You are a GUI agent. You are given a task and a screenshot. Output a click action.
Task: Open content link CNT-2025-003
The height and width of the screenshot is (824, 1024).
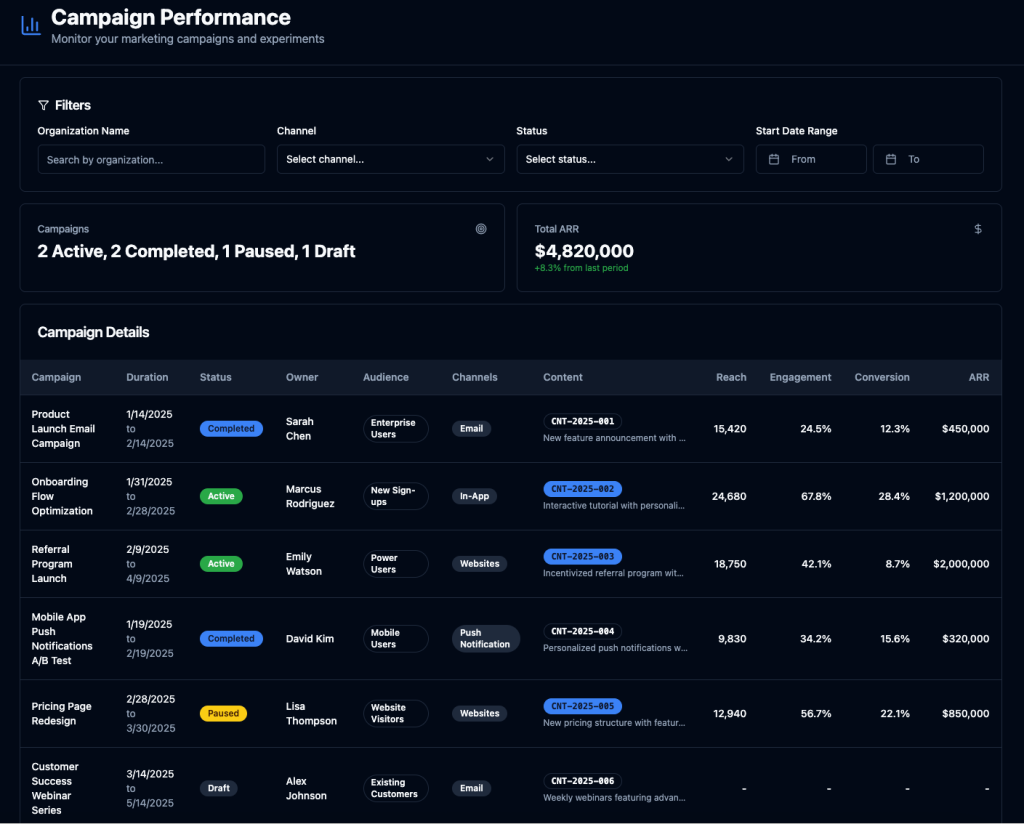(x=582, y=556)
